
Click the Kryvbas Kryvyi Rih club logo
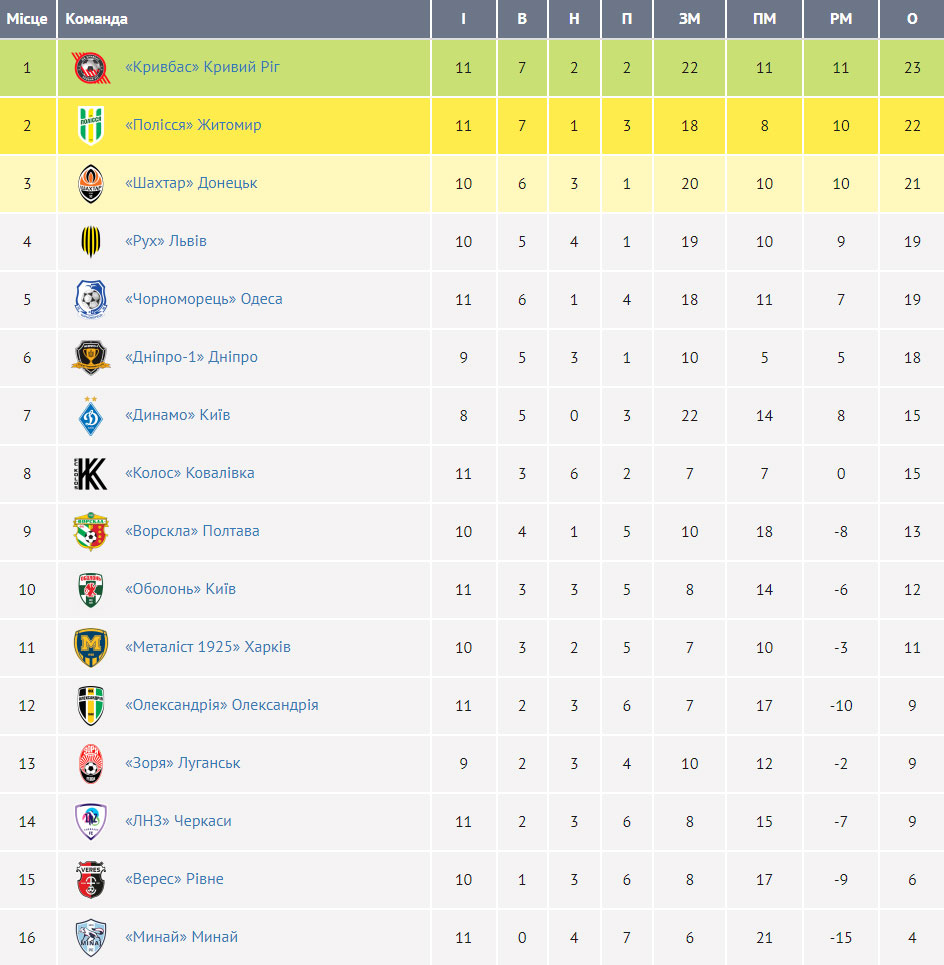(90, 68)
